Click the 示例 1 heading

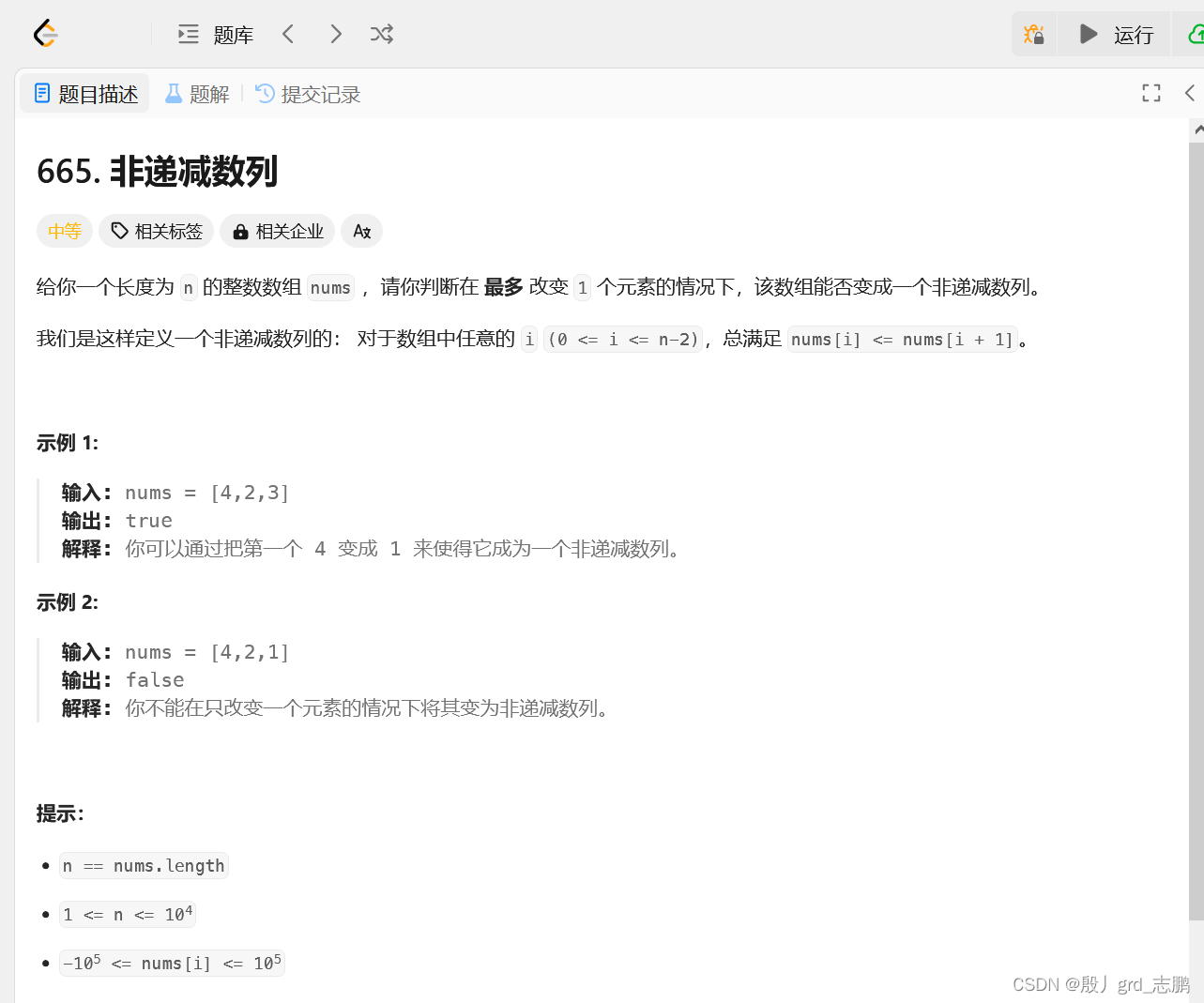(x=68, y=443)
